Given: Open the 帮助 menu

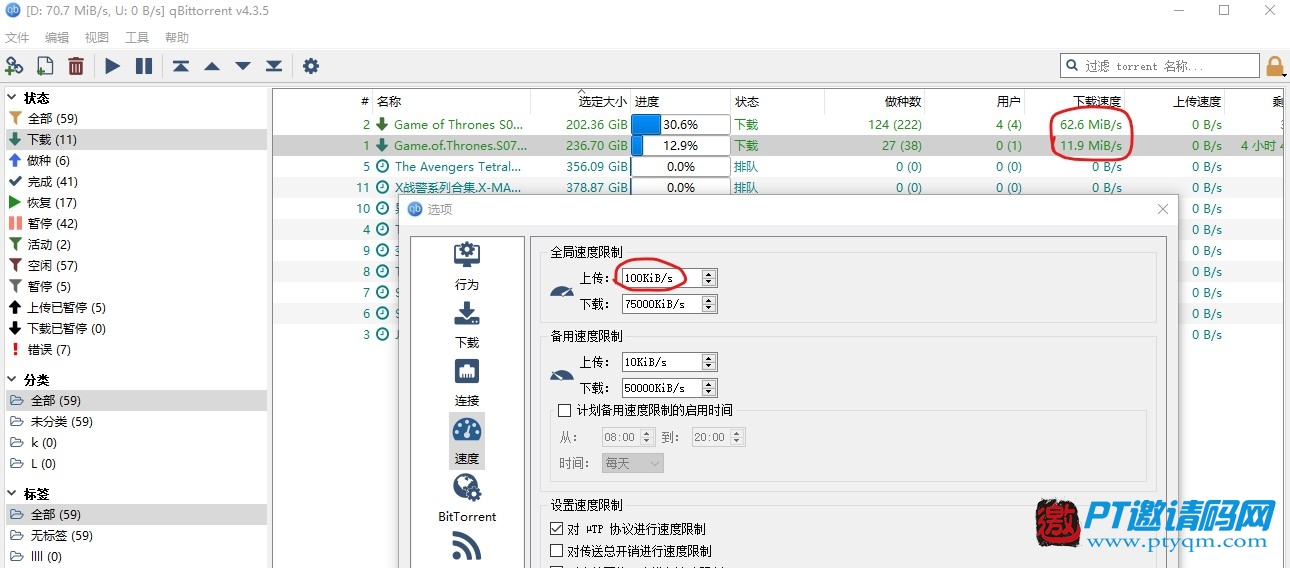Looking at the screenshot, I should tap(177, 38).
